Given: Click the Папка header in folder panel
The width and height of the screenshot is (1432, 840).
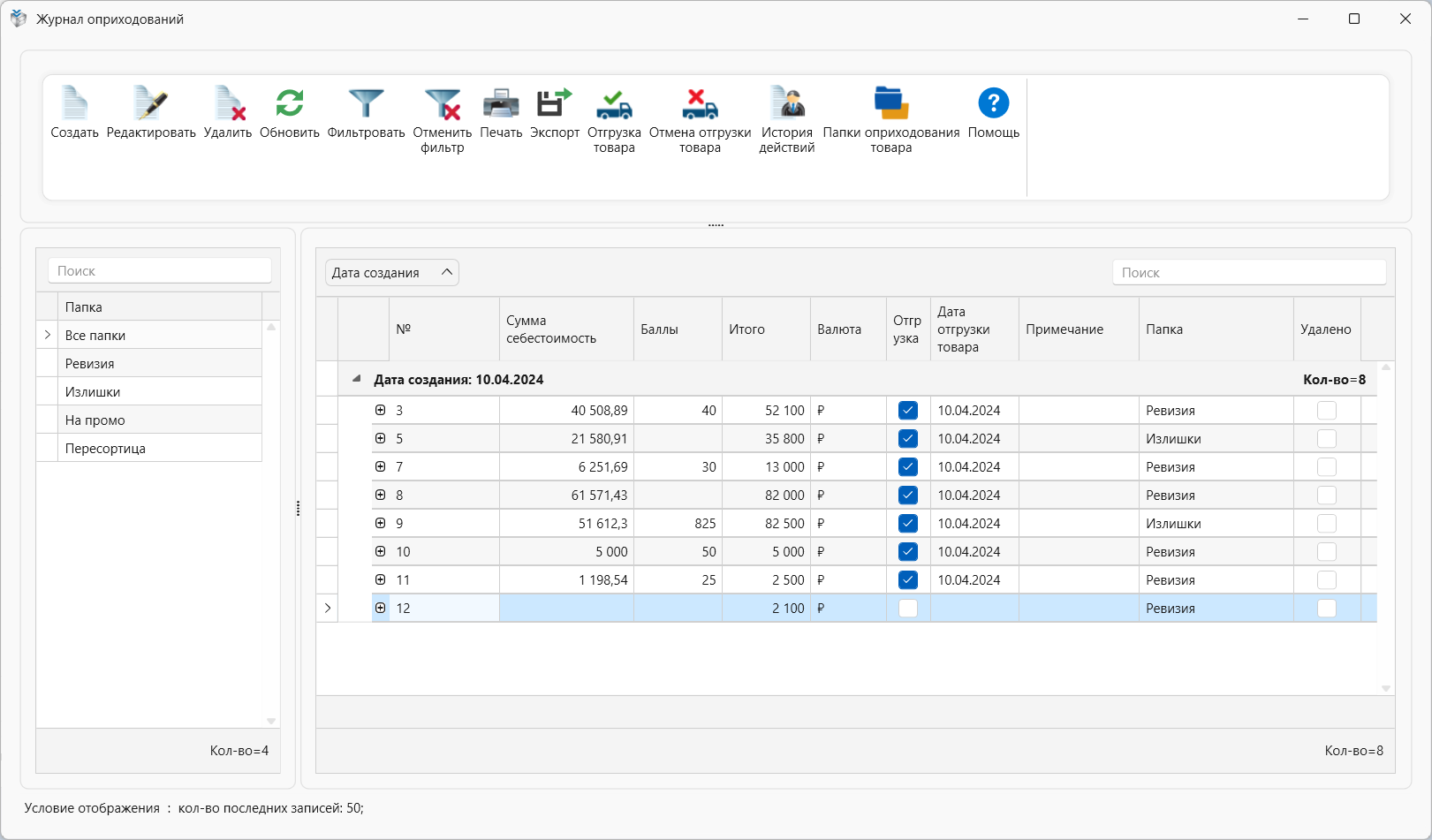Looking at the screenshot, I should (160, 306).
